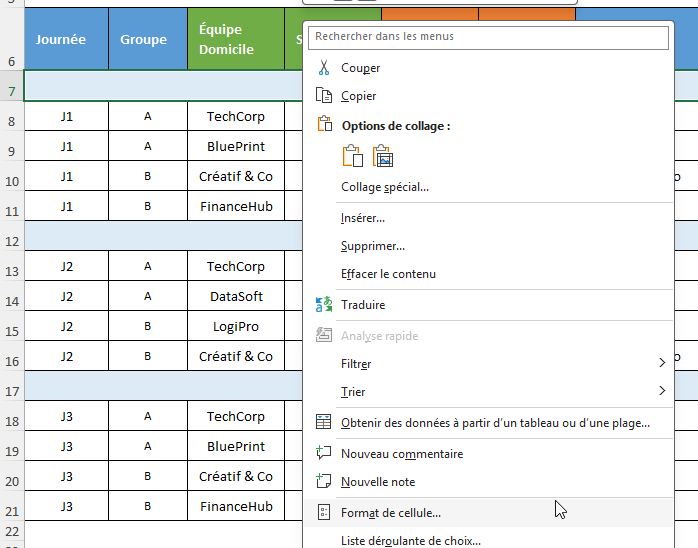Select Liste déroulante de choix...
This screenshot has height=548, width=698.
pyautogui.click(x=488, y=540)
